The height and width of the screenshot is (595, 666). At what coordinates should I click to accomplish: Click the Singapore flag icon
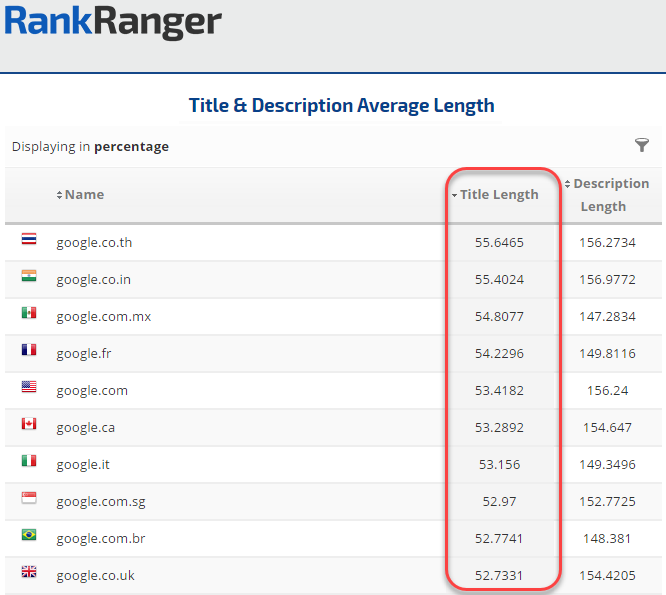tap(29, 498)
